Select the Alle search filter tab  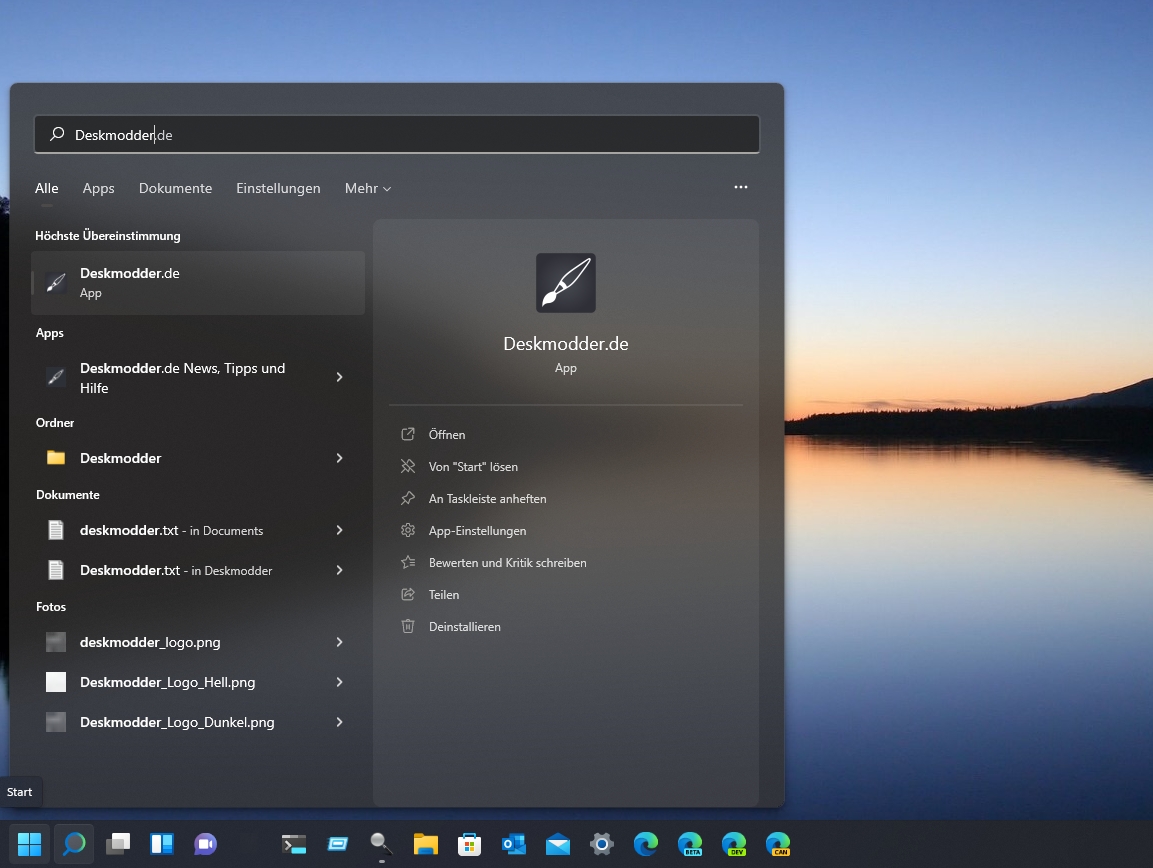coord(46,188)
